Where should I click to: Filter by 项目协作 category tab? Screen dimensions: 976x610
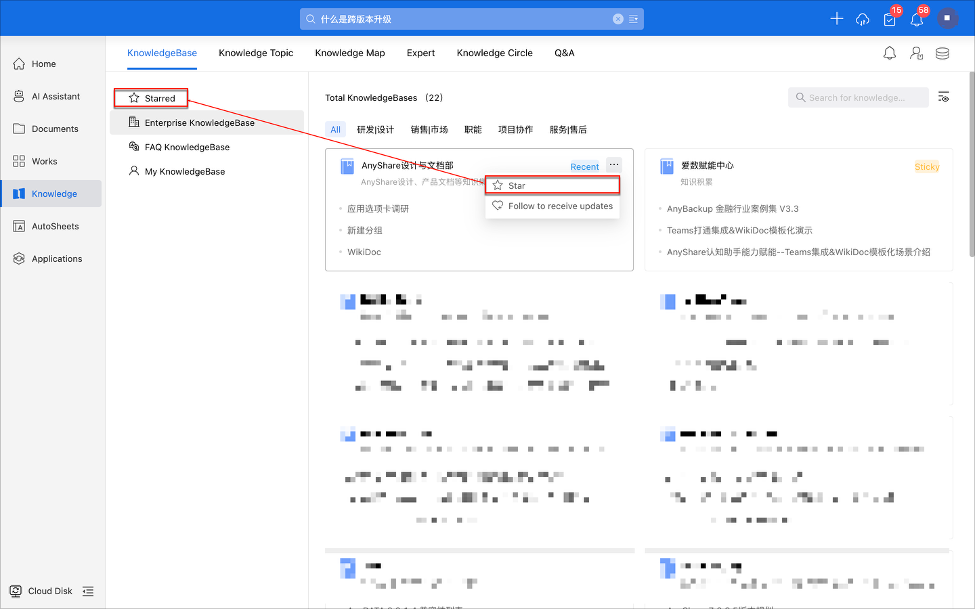[x=515, y=129]
